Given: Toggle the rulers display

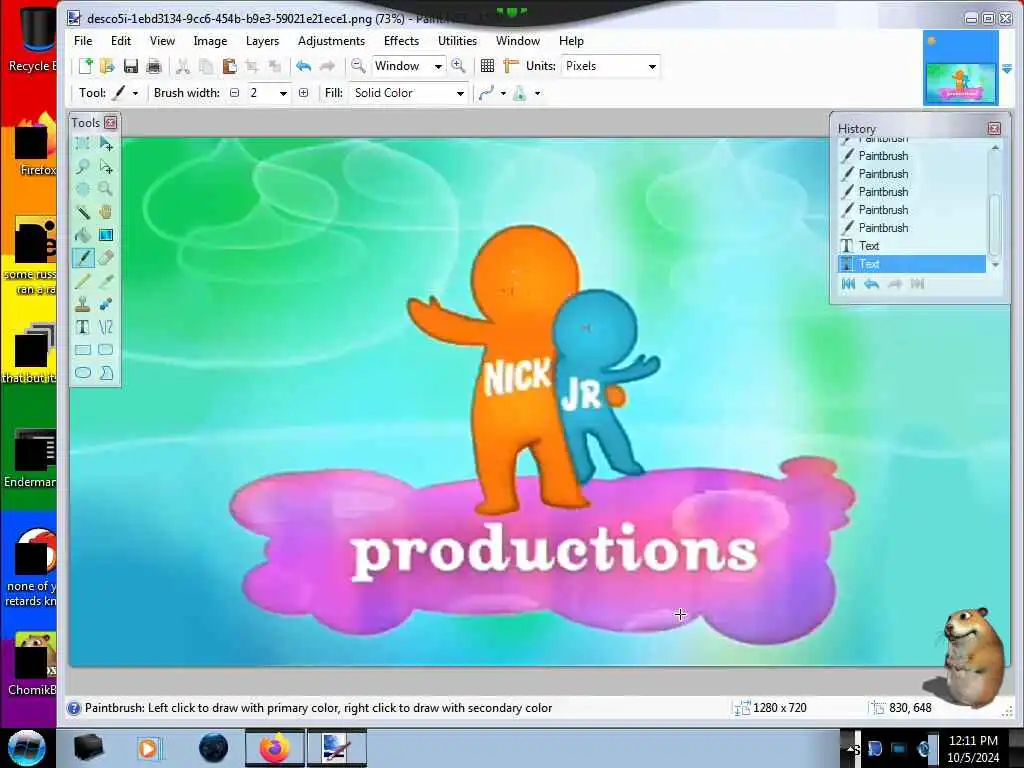Looking at the screenshot, I should 511,66.
